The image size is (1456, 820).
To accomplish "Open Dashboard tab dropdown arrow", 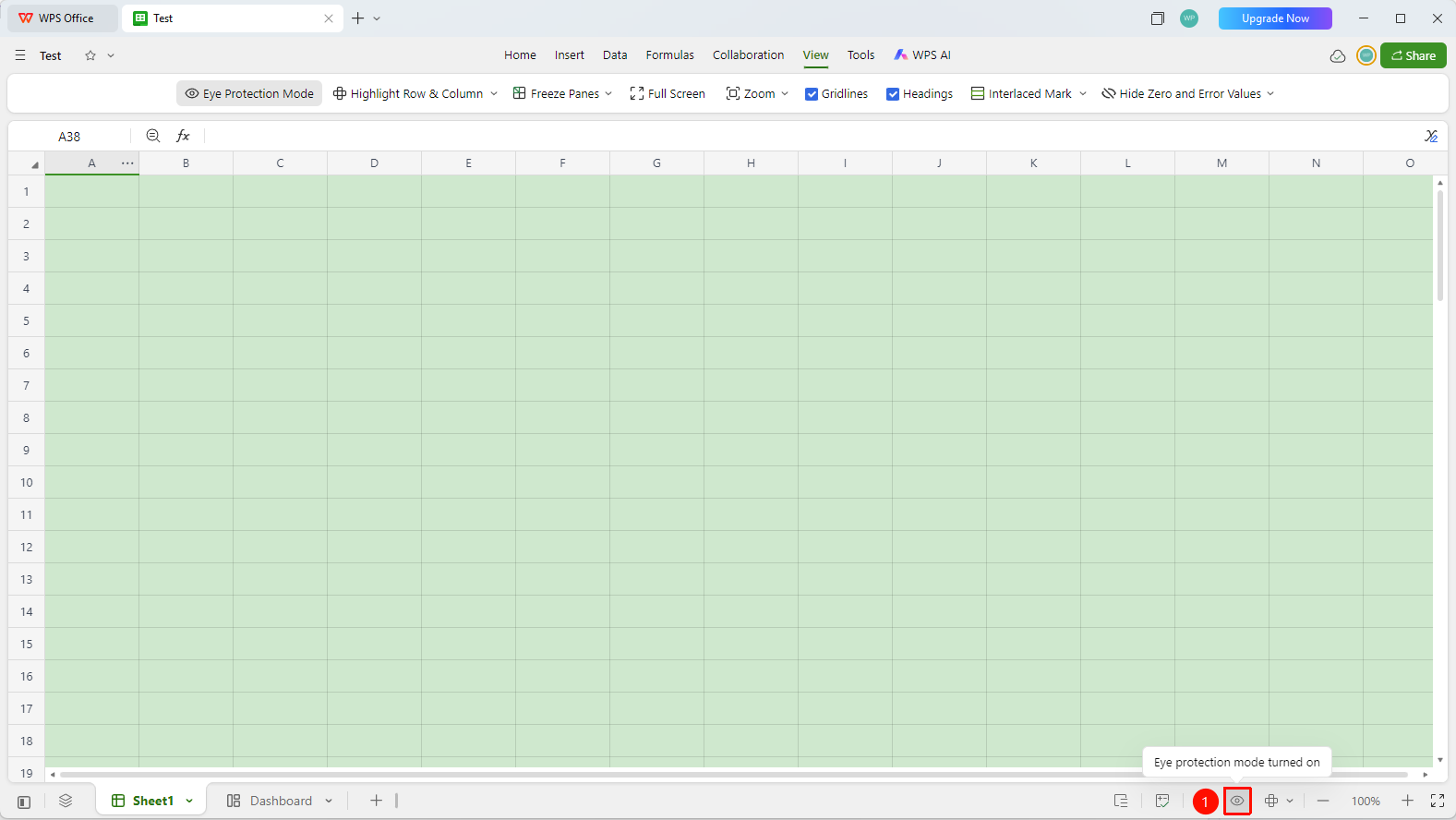I will tap(329, 802).
